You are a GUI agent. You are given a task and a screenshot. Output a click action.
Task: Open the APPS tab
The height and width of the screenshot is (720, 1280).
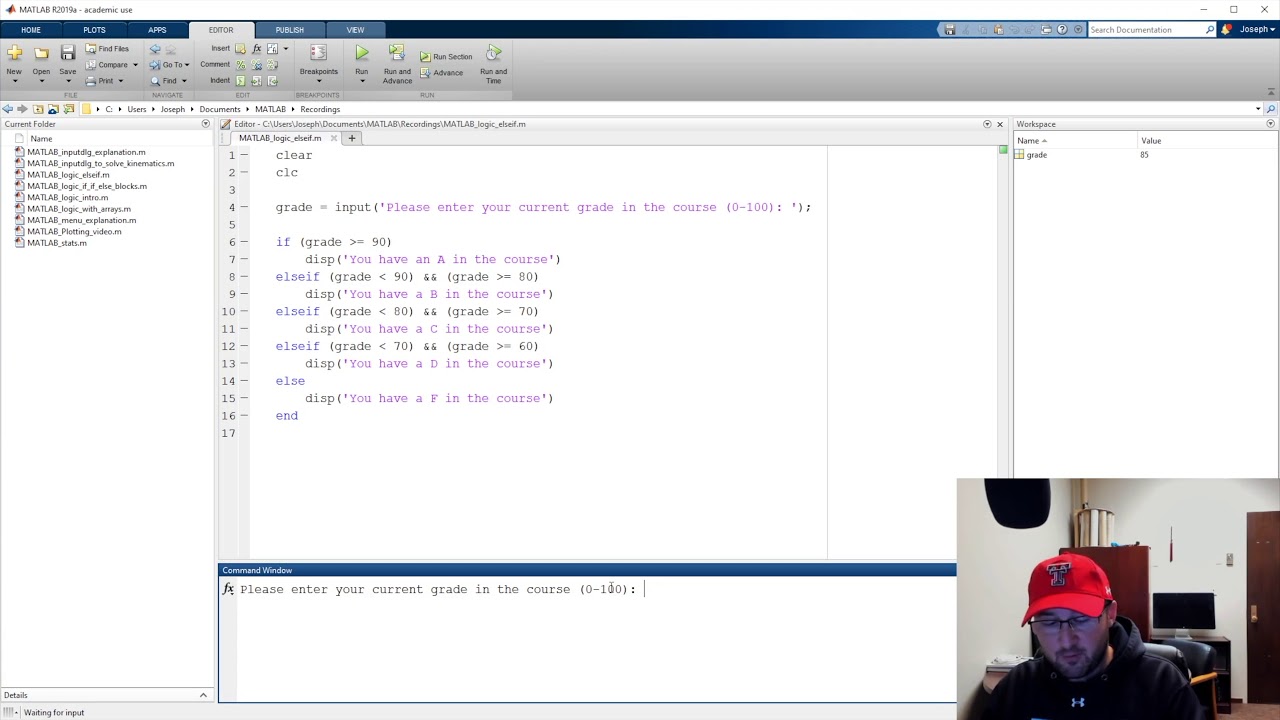coord(157,30)
